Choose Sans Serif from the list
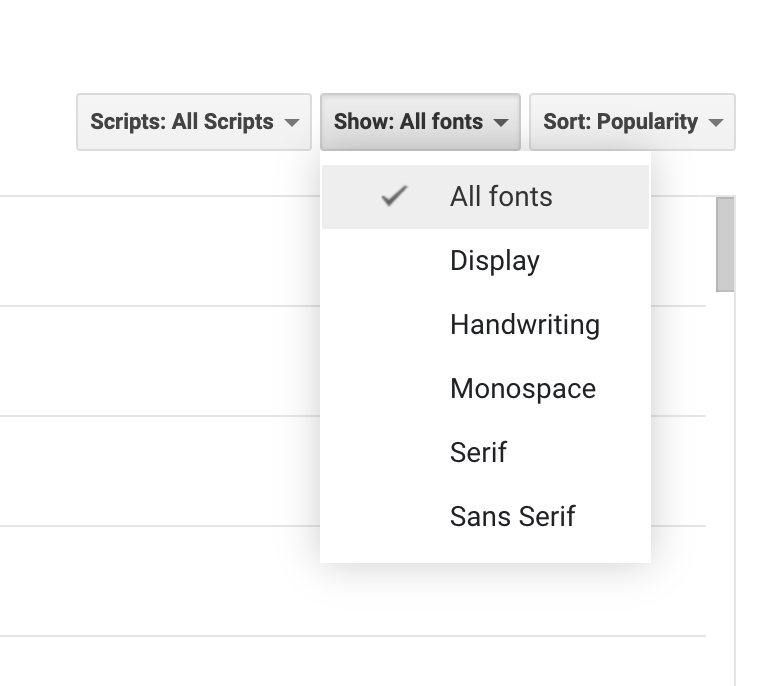Viewport: 774px width, 686px height. (x=512, y=517)
